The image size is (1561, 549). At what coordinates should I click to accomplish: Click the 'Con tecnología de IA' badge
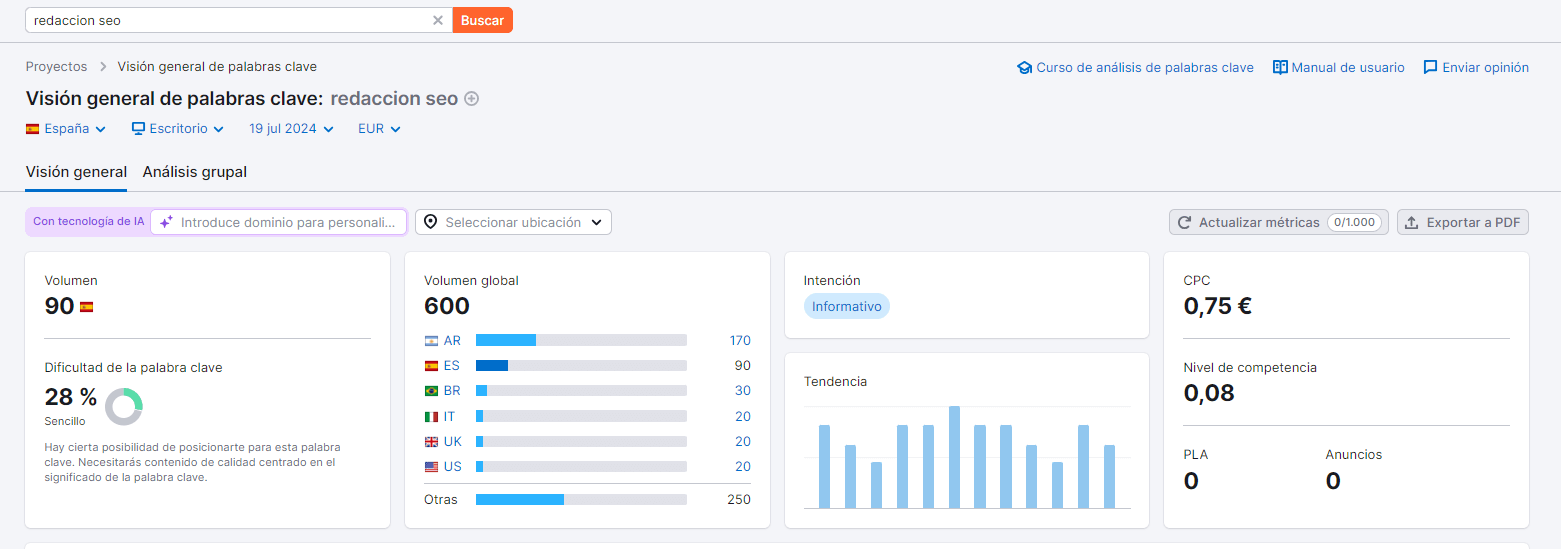pyautogui.click(x=88, y=222)
